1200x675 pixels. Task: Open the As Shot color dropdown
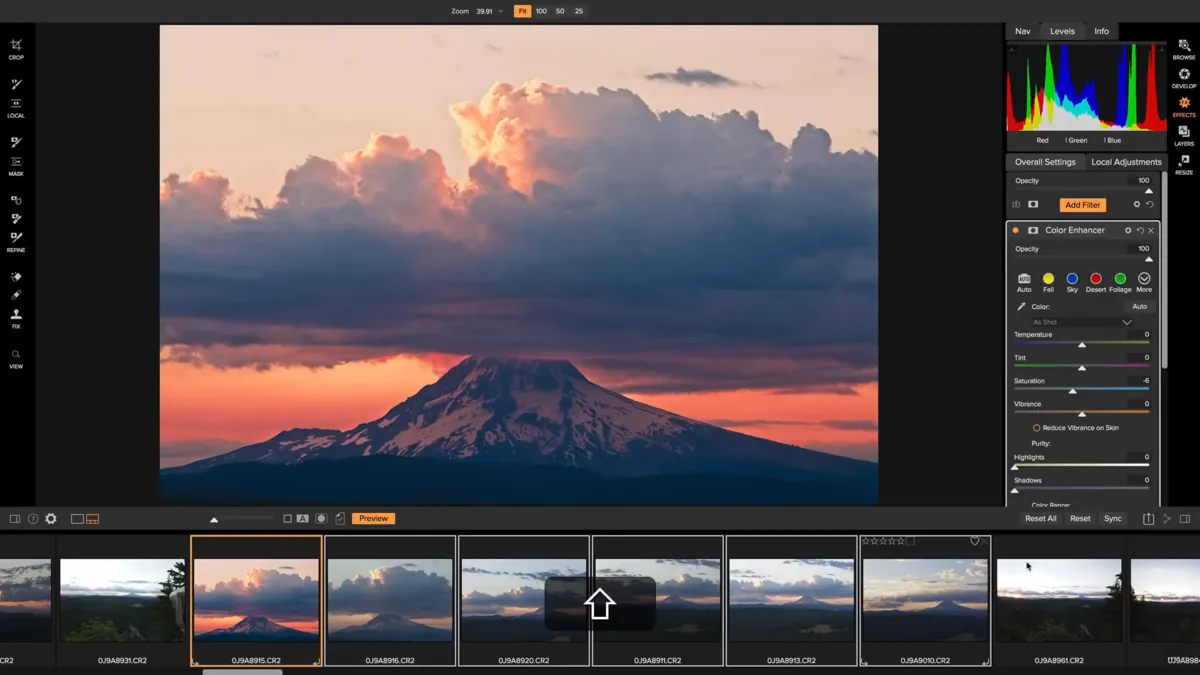pos(1080,321)
